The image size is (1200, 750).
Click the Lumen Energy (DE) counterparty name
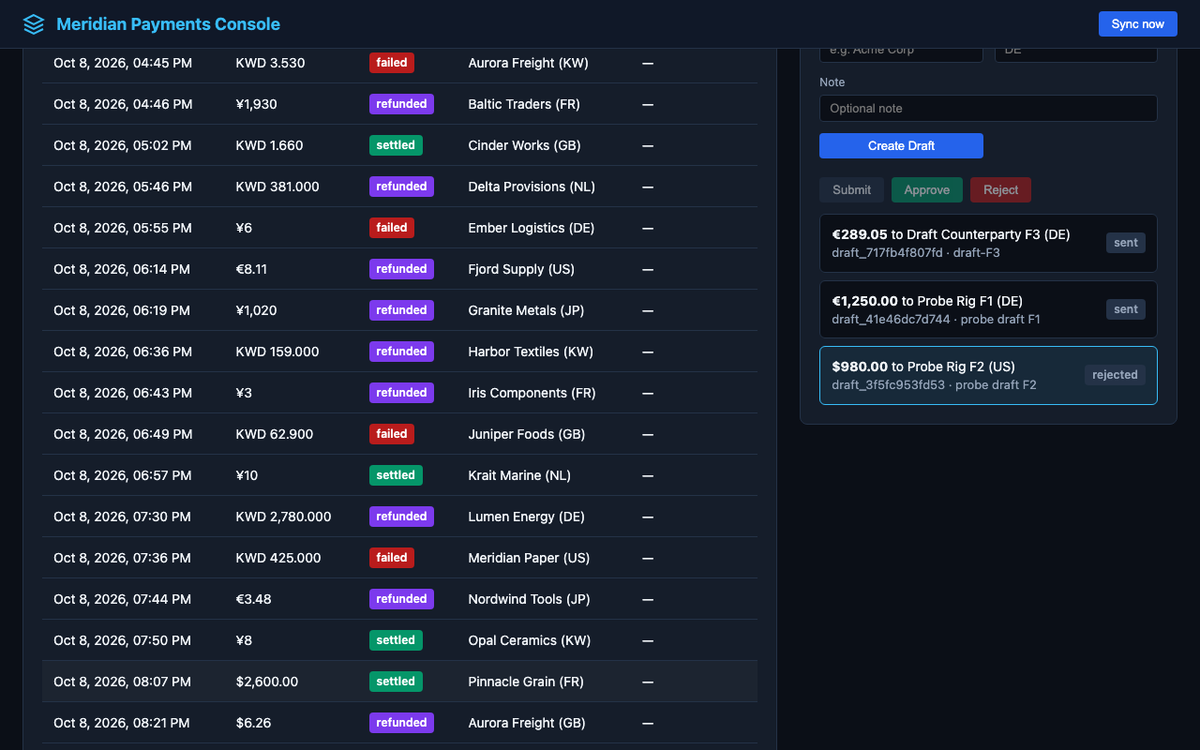click(526, 517)
